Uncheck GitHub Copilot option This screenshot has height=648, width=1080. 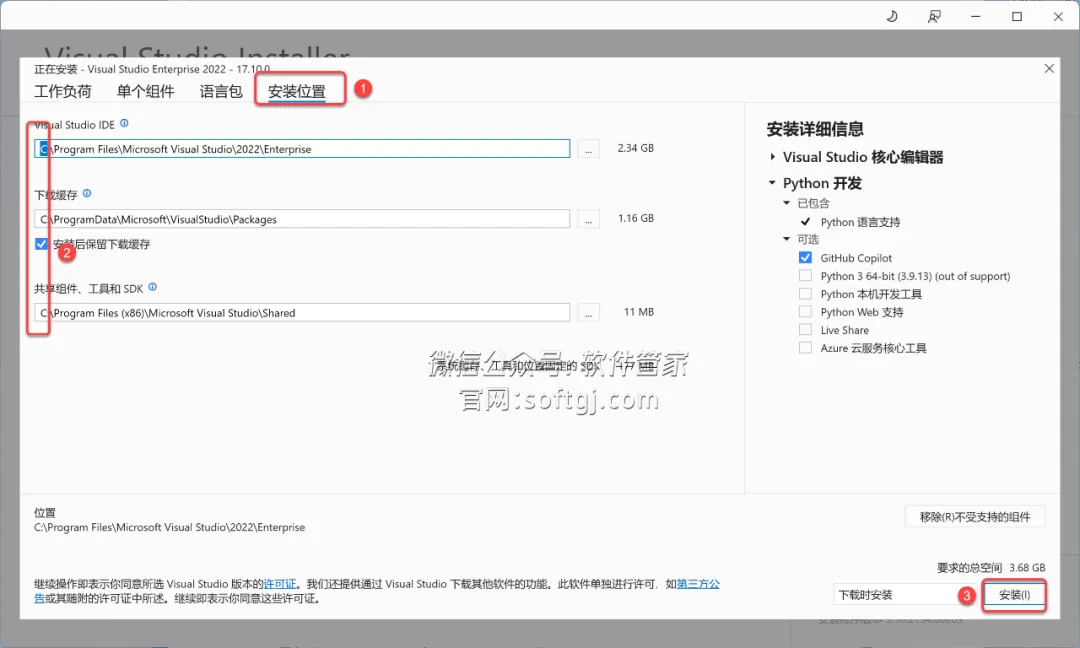[x=805, y=258]
